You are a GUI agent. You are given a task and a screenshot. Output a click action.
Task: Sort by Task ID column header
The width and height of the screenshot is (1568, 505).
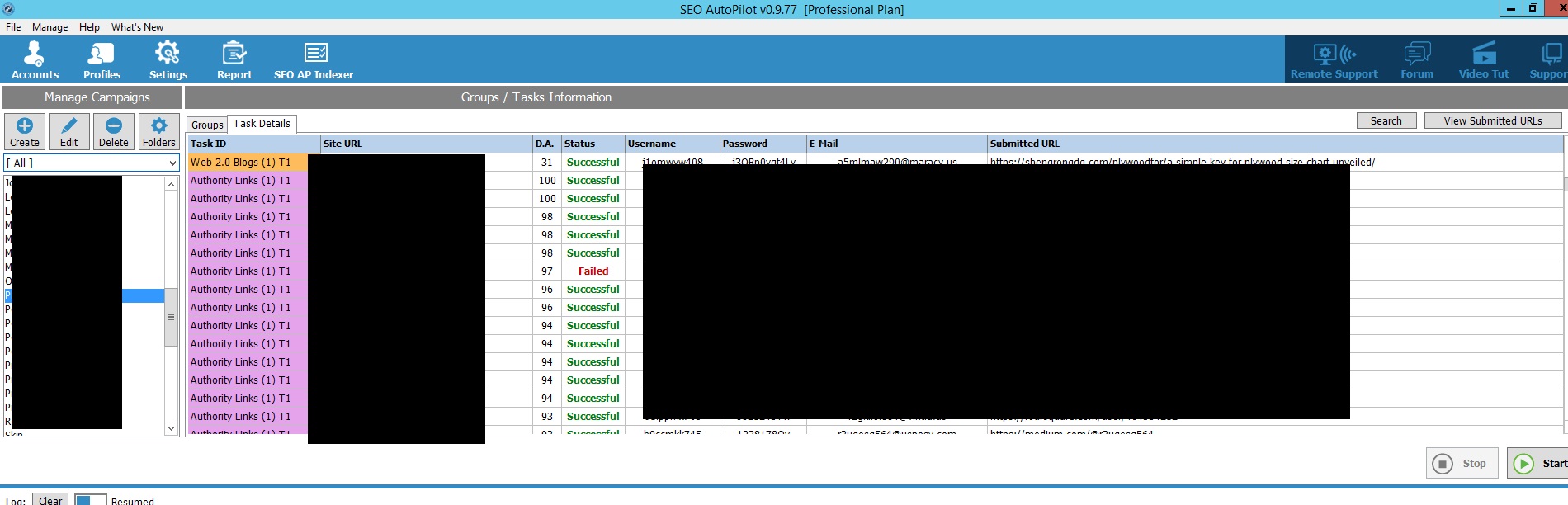(253, 144)
